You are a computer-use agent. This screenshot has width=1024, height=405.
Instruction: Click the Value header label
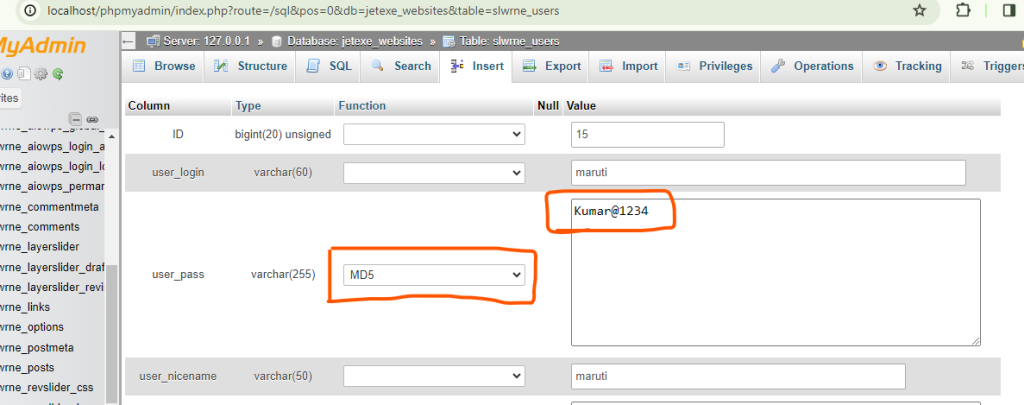coord(581,106)
